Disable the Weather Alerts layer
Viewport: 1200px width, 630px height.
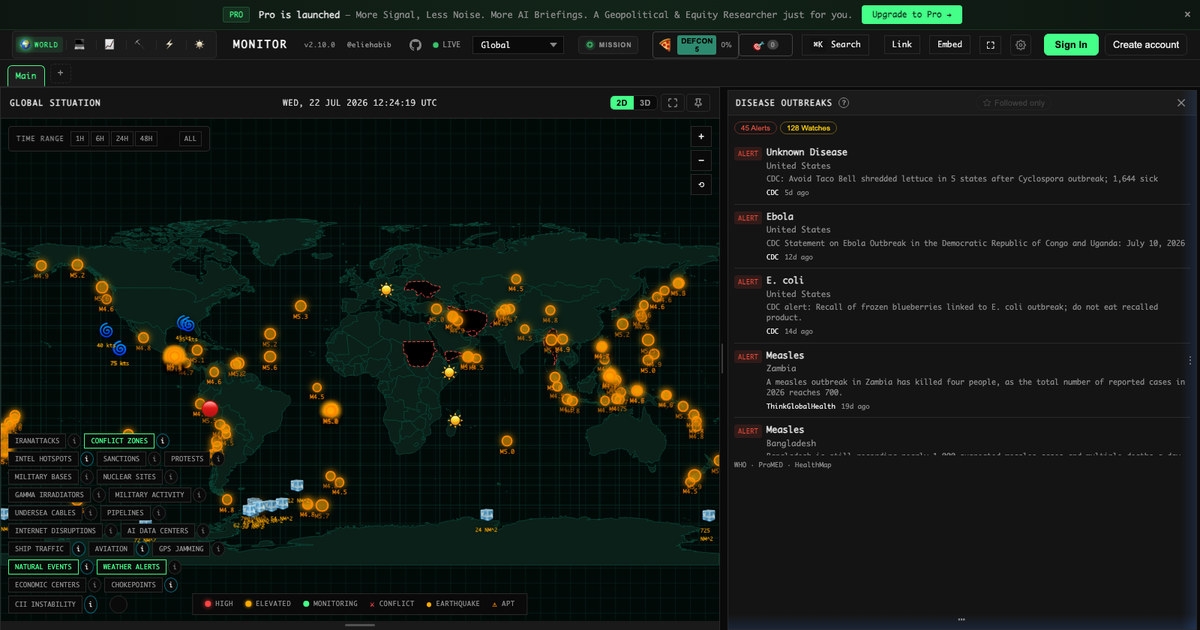(131, 567)
